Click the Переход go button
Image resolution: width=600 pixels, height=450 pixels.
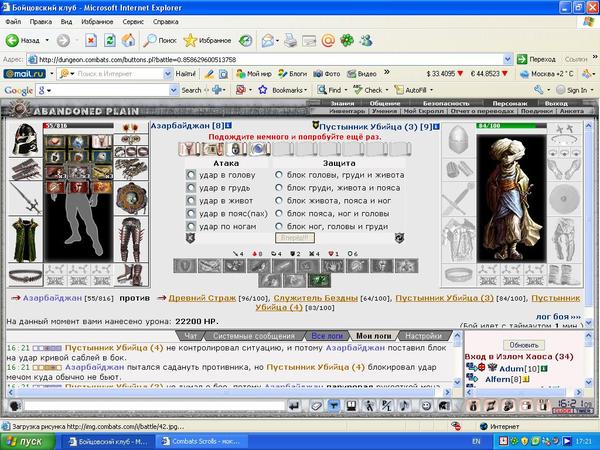pos(536,59)
